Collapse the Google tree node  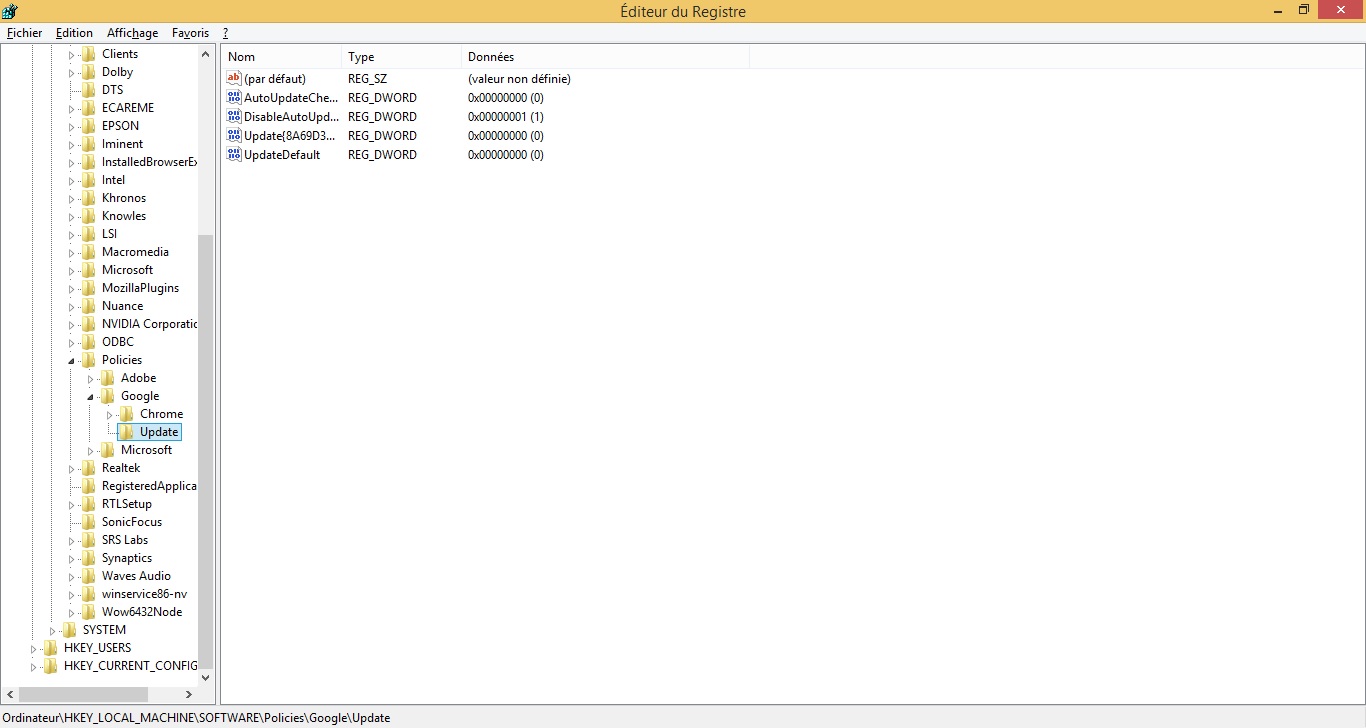point(90,396)
